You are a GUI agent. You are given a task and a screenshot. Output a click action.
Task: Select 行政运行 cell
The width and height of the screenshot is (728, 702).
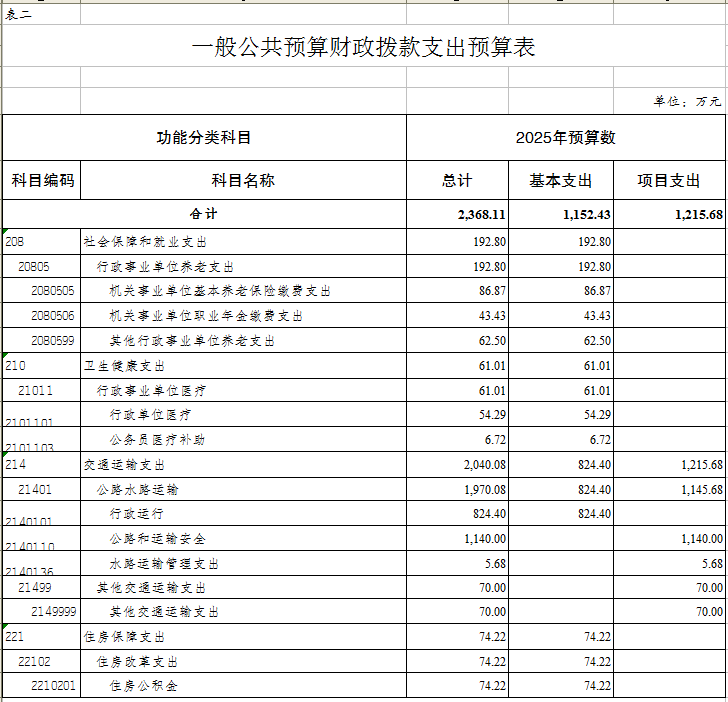[x=243, y=514]
